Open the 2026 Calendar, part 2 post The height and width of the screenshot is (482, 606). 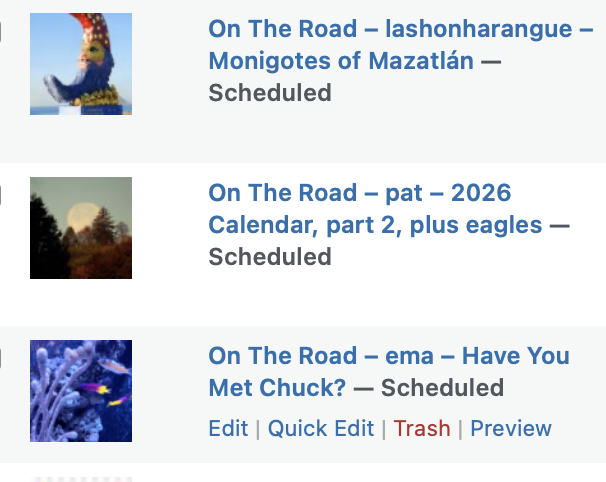click(375, 225)
